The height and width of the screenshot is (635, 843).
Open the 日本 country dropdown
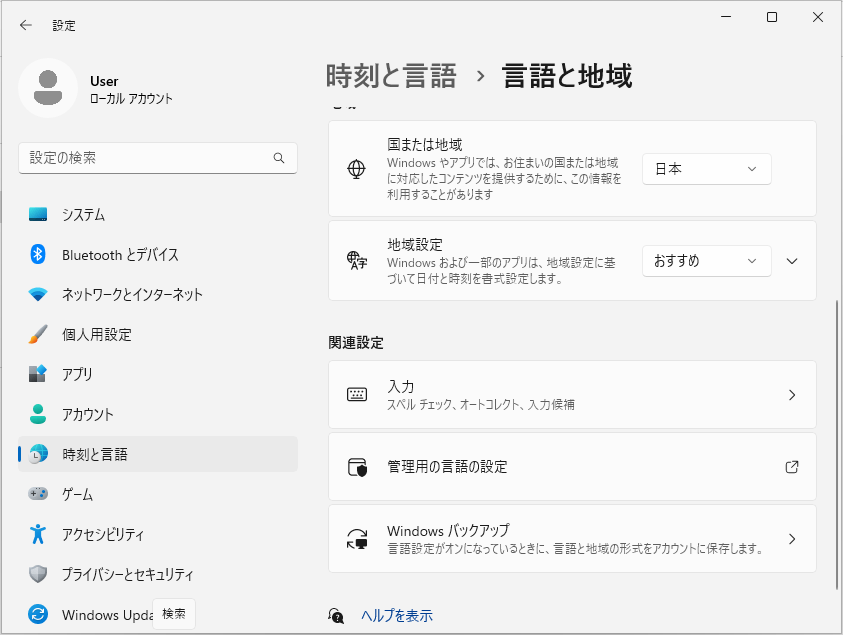[706, 169]
